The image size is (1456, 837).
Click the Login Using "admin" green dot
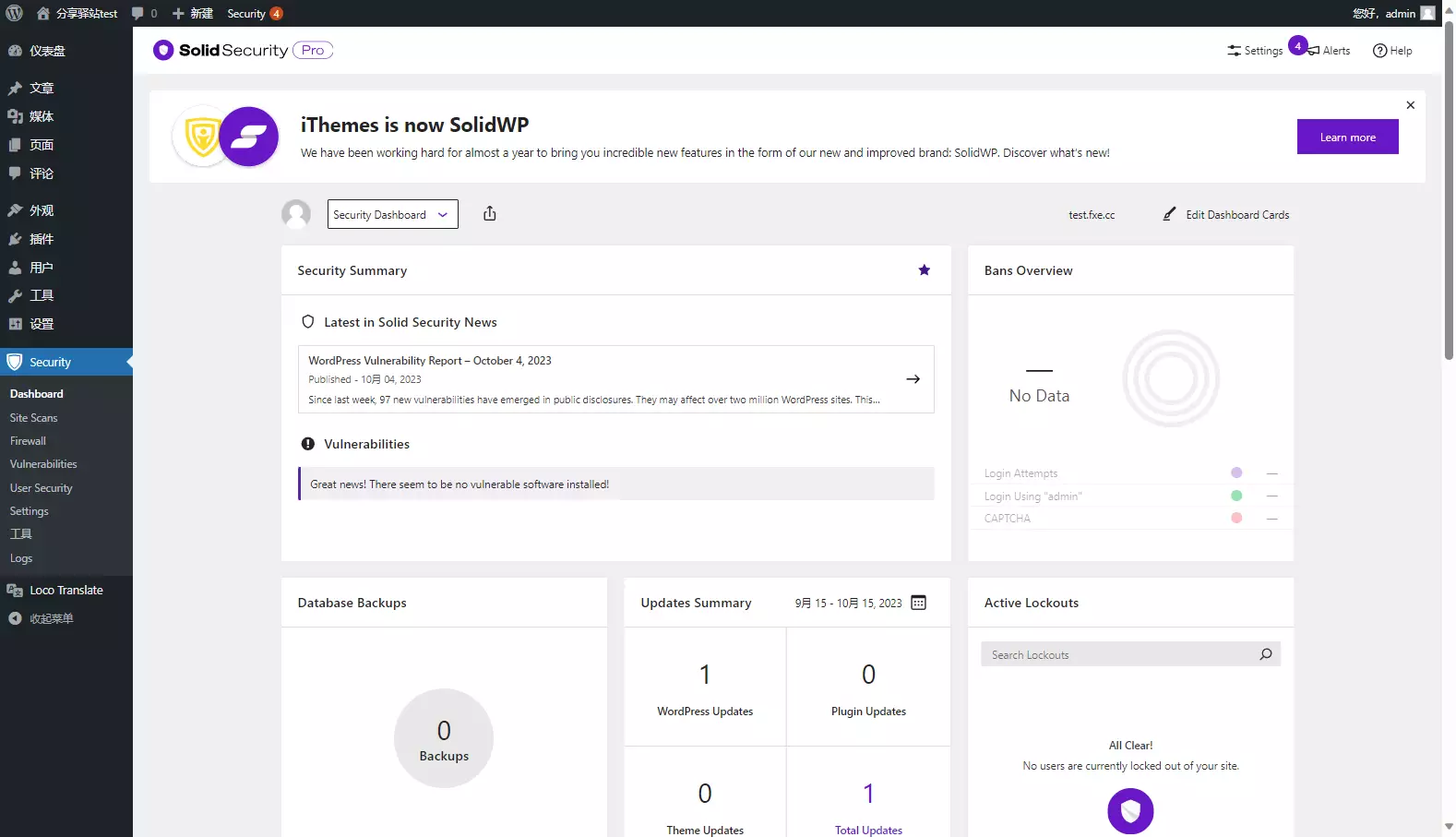1236,496
